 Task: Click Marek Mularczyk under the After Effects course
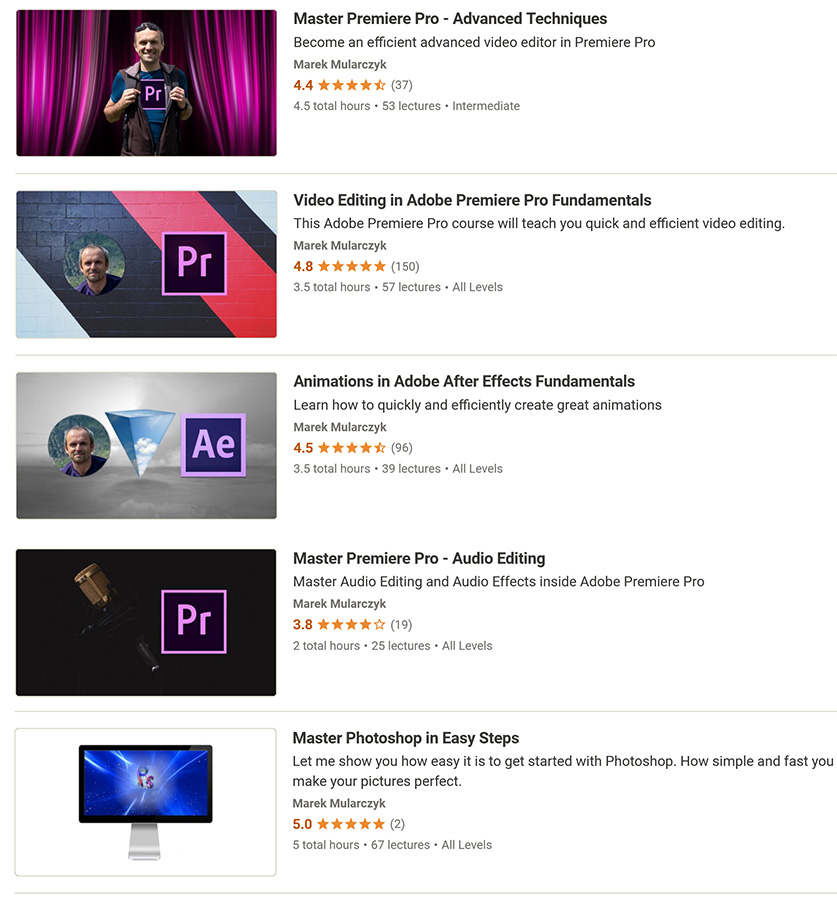pyautogui.click(x=340, y=427)
